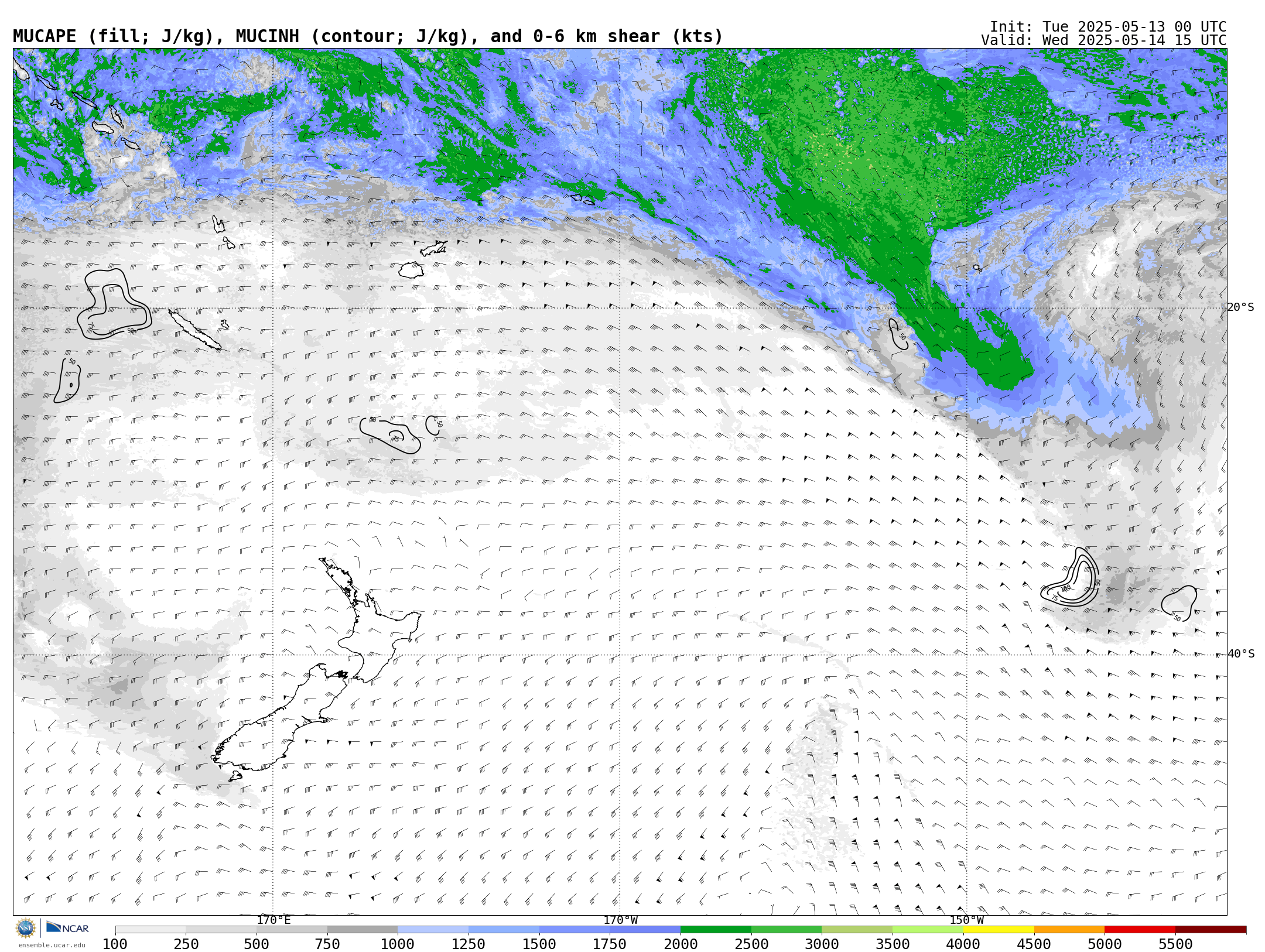Image resolution: width=1265 pixels, height=952 pixels.
Task: Click the Init: Tue 2025-05-13 00 UTC text
Action: [1108, 27]
